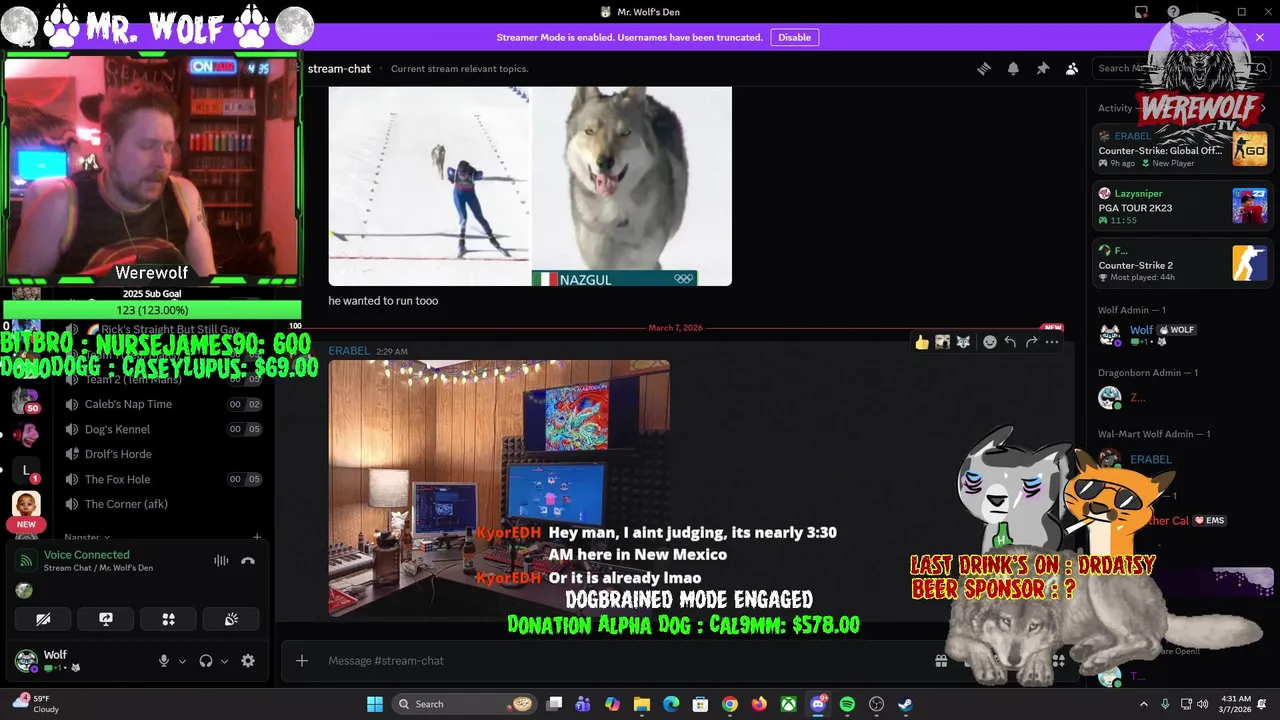Open the skier and wolf image

coord(530,186)
